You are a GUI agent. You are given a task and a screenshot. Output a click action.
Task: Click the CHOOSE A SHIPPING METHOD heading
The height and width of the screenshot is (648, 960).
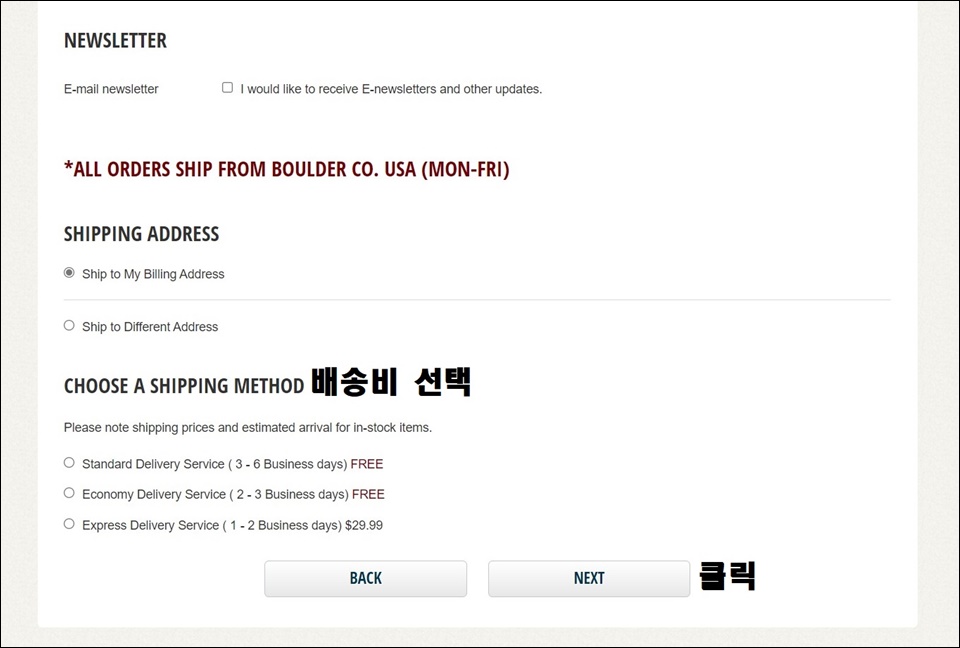point(184,386)
